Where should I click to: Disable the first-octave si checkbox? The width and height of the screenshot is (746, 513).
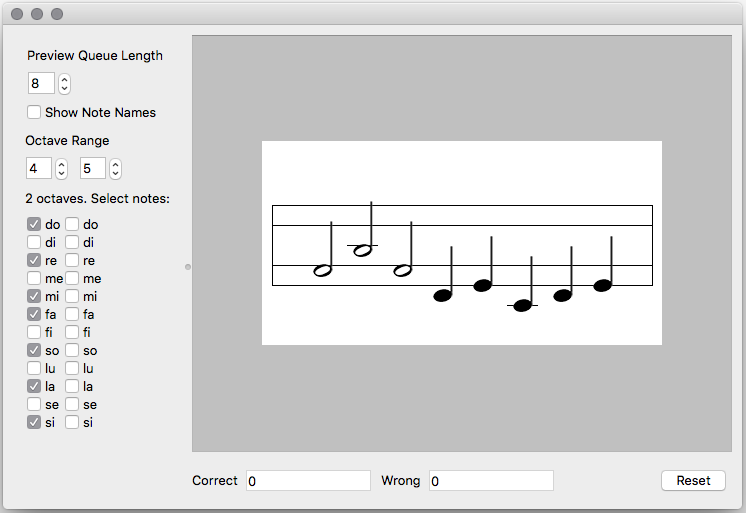pyautogui.click(x=34, y=422)
